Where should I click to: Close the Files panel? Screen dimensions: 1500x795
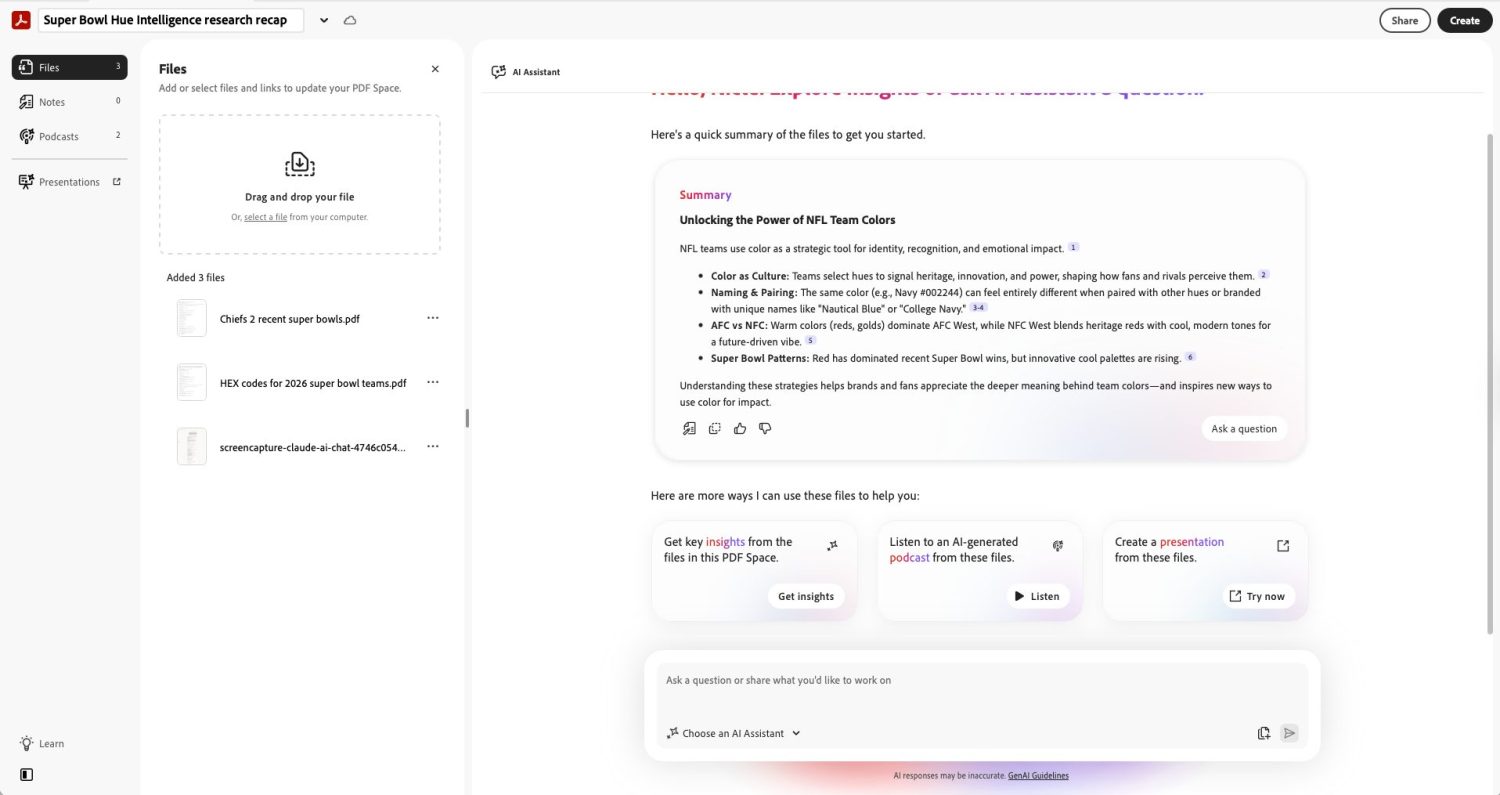pyautogui.click(x=435, y=69)
